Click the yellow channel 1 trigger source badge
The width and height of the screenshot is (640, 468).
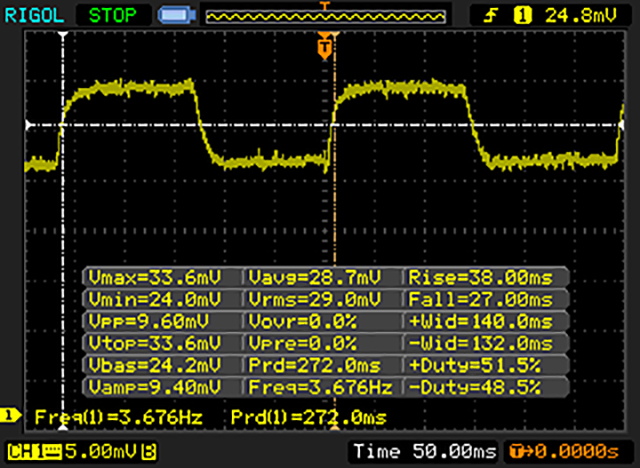click(522, 16)
